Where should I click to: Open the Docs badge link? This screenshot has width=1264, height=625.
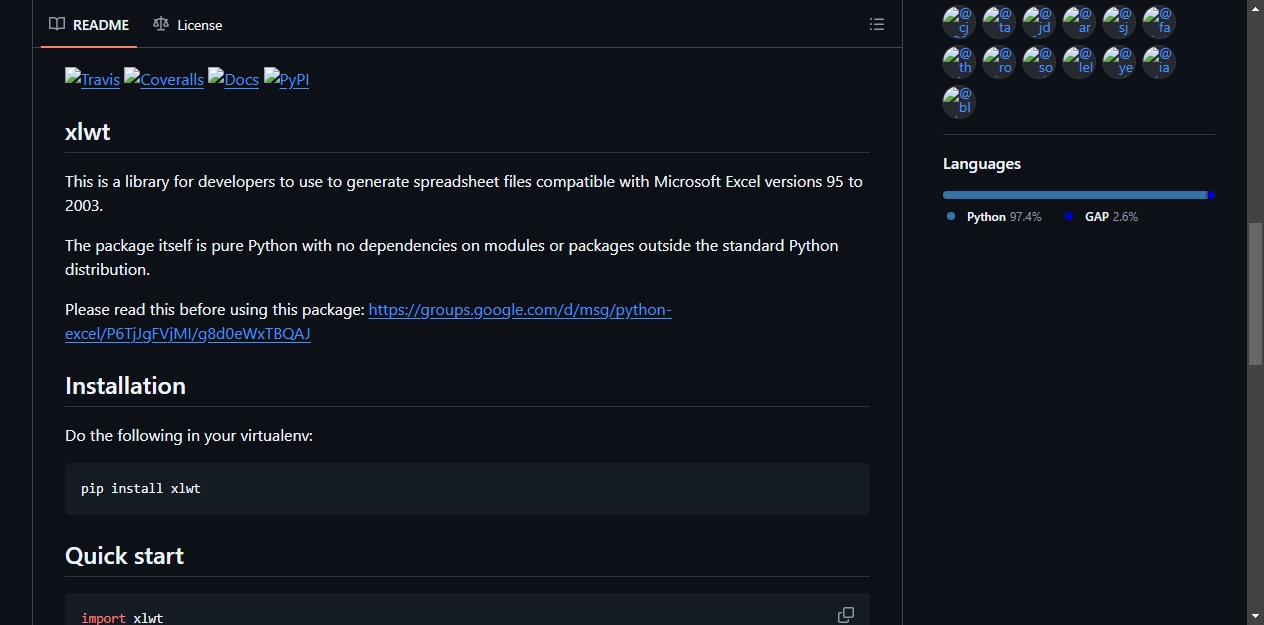coord(234,80)
